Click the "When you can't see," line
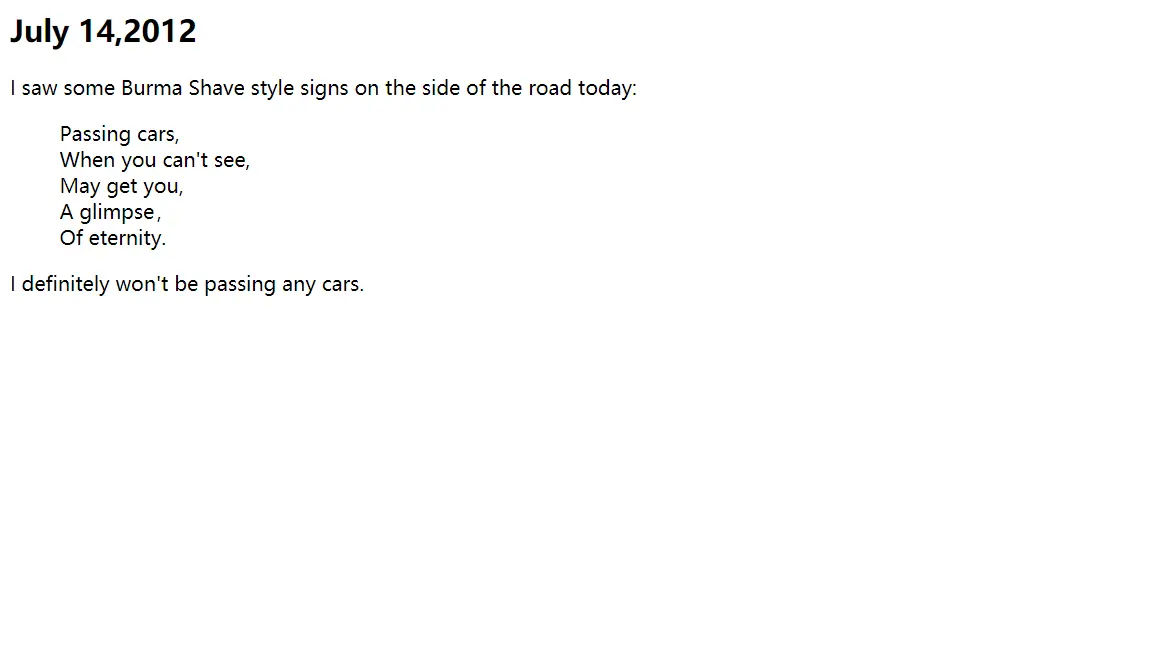1152x648 pixels. click(x=154, y=160)
